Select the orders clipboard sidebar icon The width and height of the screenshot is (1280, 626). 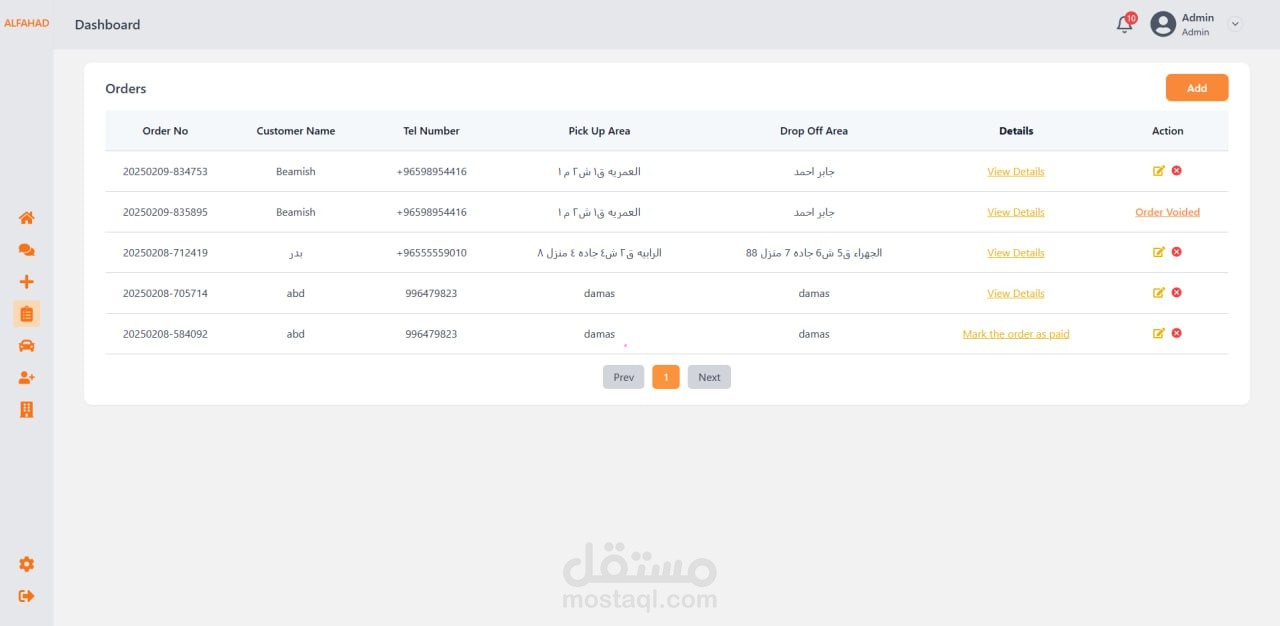click(x=27, y=314)
